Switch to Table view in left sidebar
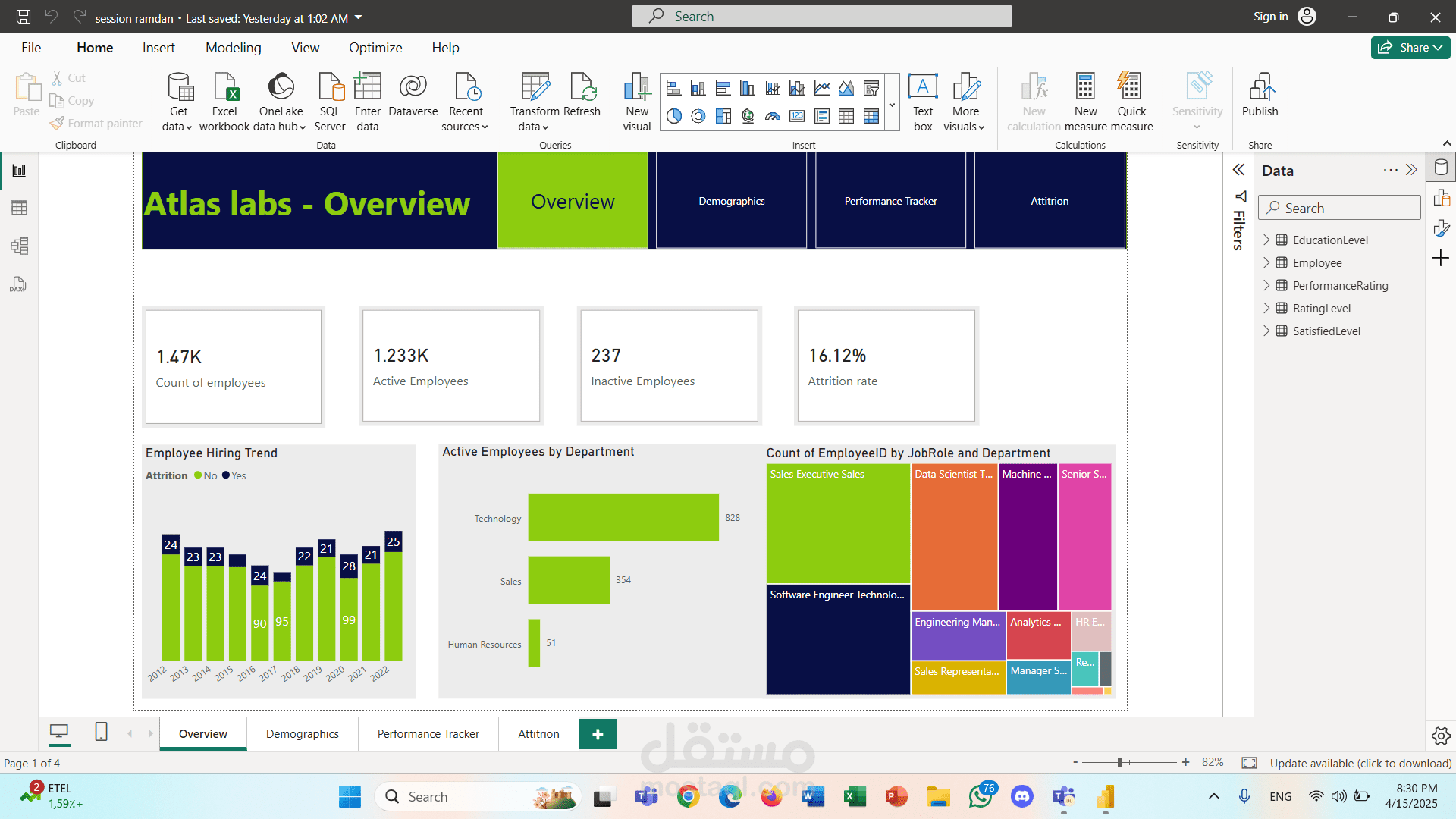Image resolution: width=1456 pixels, height=819 pixels. coord(19,208)
